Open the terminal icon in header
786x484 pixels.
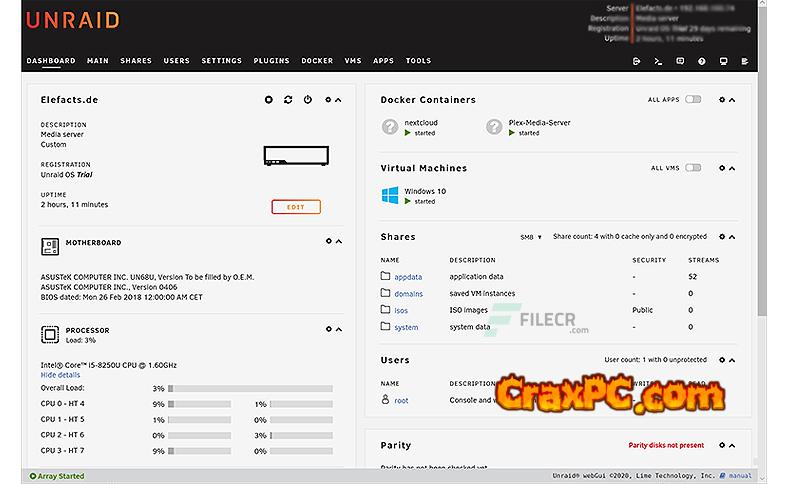pos(658,61)
